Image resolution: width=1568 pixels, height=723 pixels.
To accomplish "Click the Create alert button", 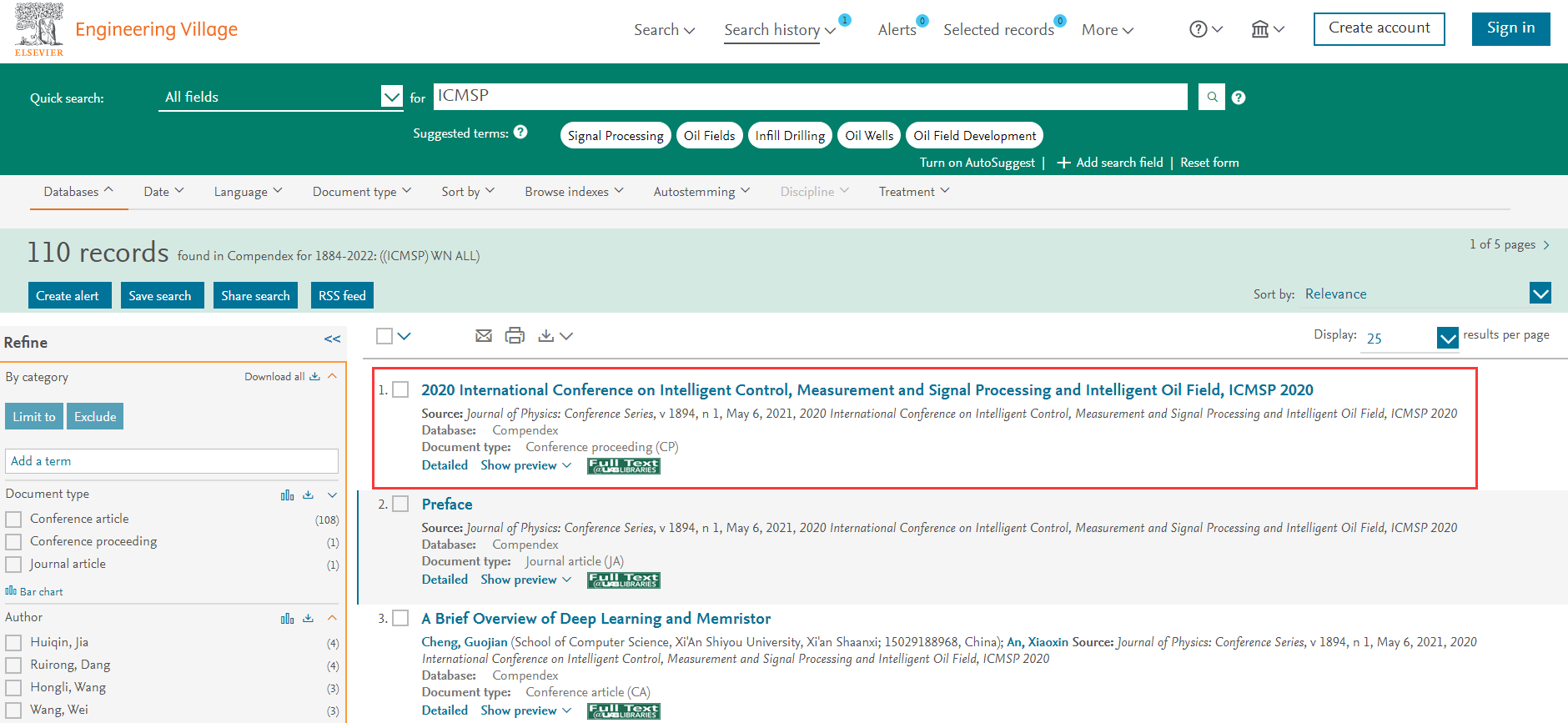I will coord(69,295).
